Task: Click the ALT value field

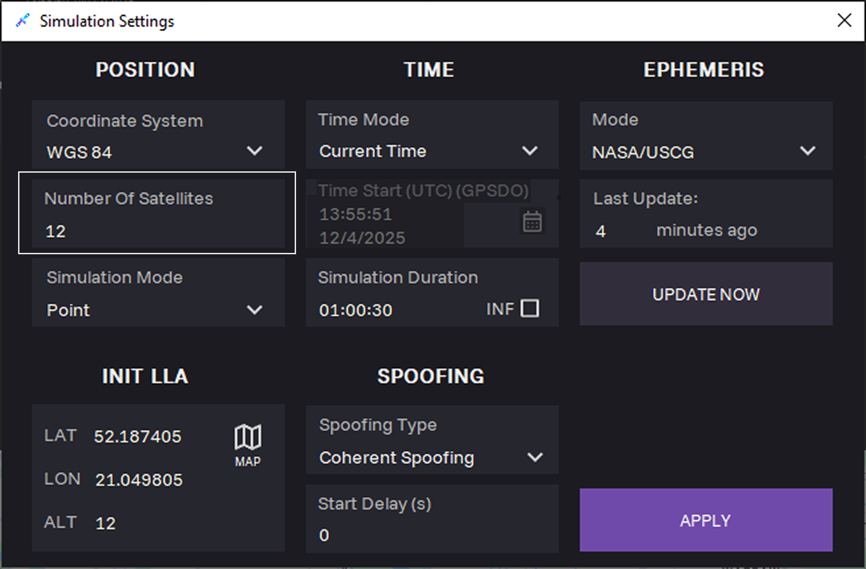Action: (x=105, y=523)
